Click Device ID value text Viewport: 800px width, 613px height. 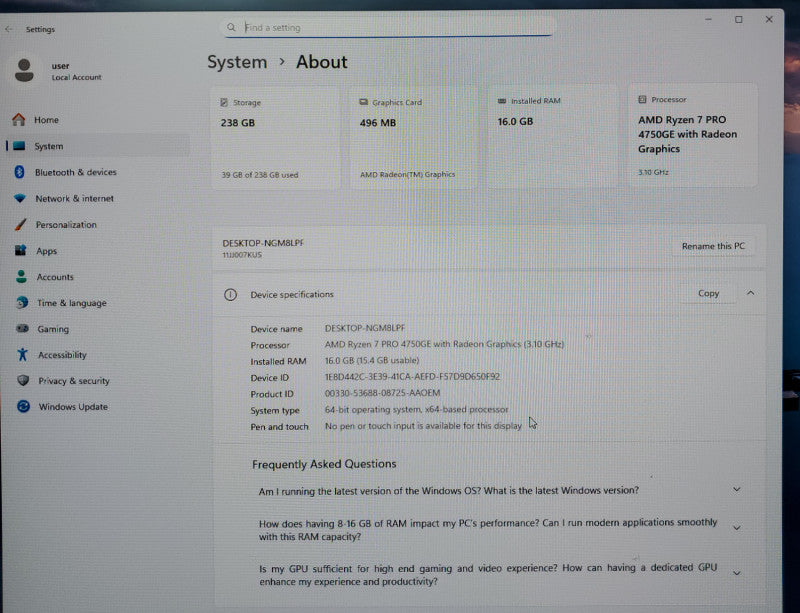[412, 377]
